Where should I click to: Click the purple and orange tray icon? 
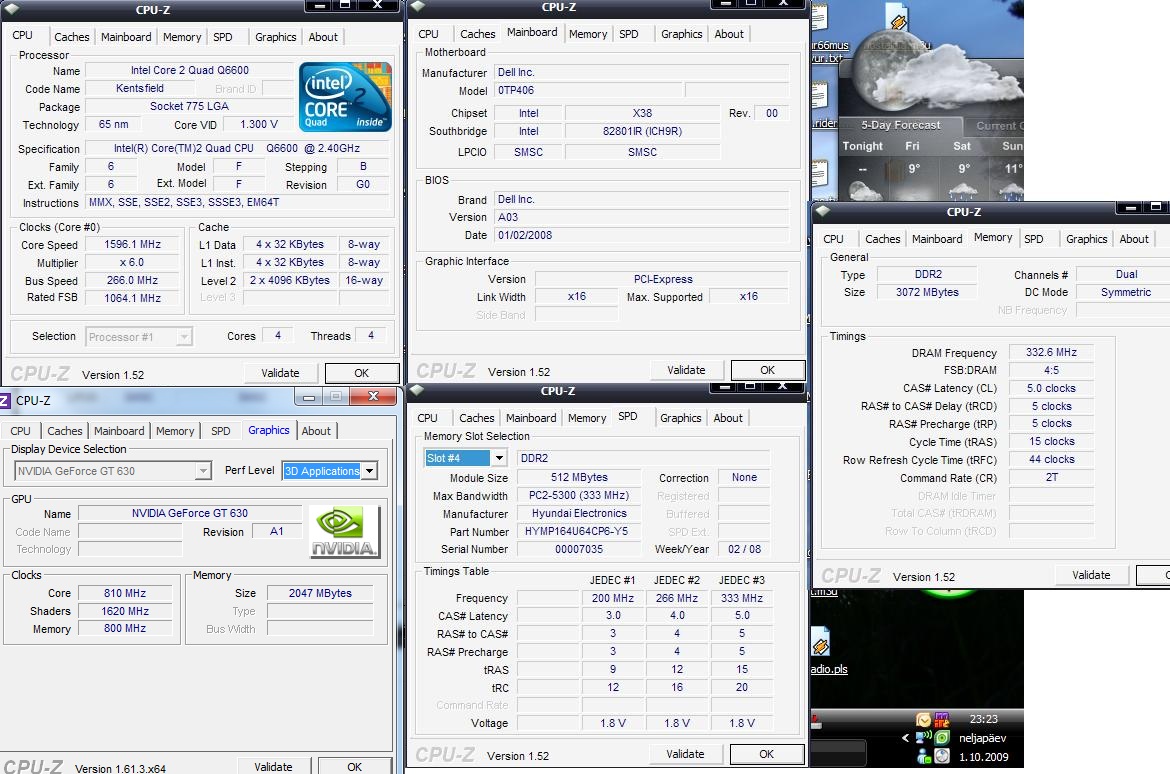942,720
